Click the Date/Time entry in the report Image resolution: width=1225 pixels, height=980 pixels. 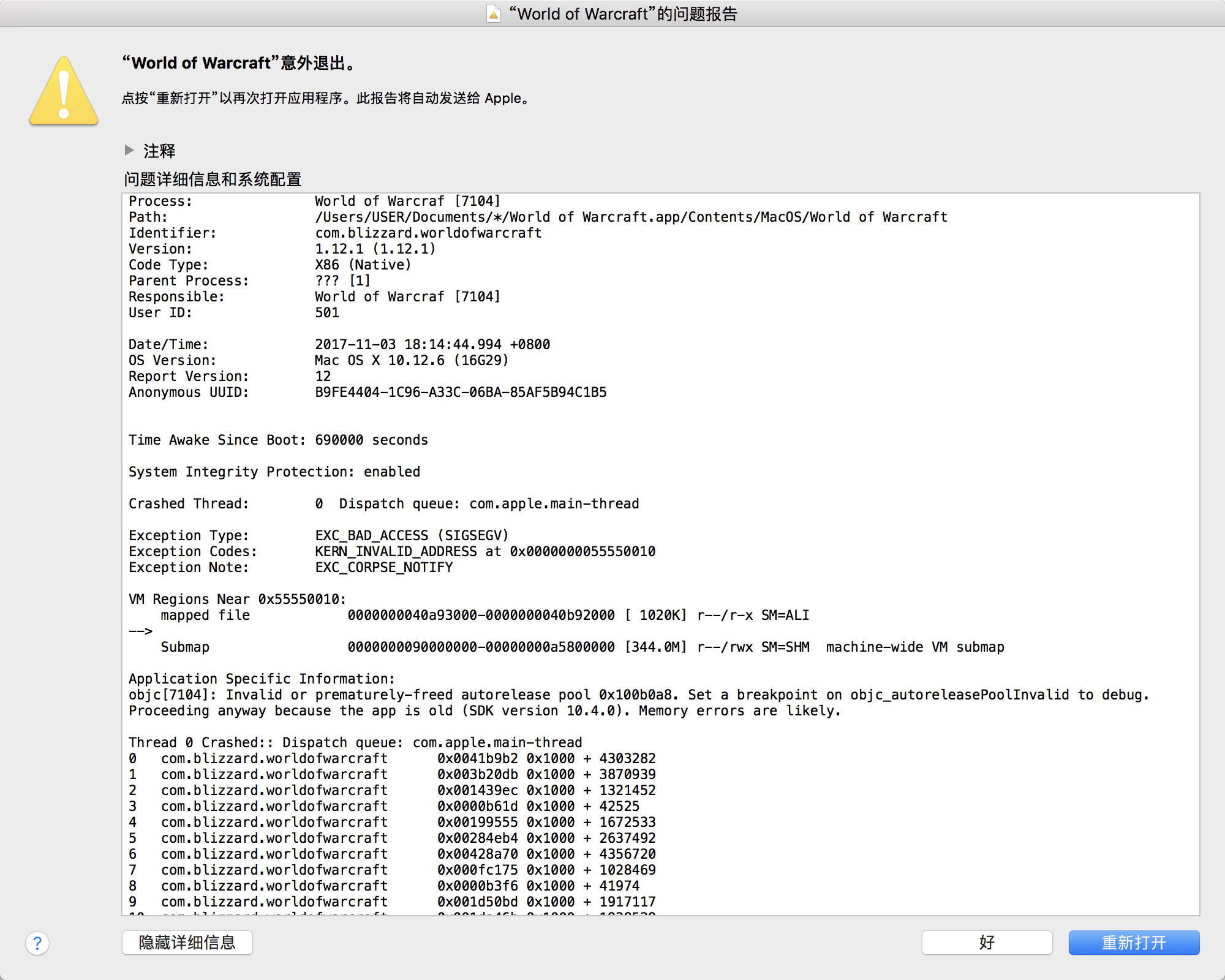(x=432, y=344)
